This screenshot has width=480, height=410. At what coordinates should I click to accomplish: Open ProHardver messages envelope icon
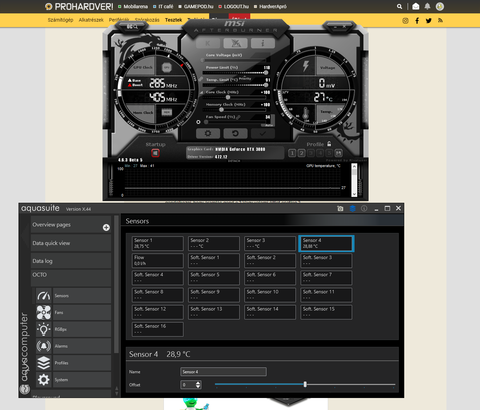(x=416, y=6)
